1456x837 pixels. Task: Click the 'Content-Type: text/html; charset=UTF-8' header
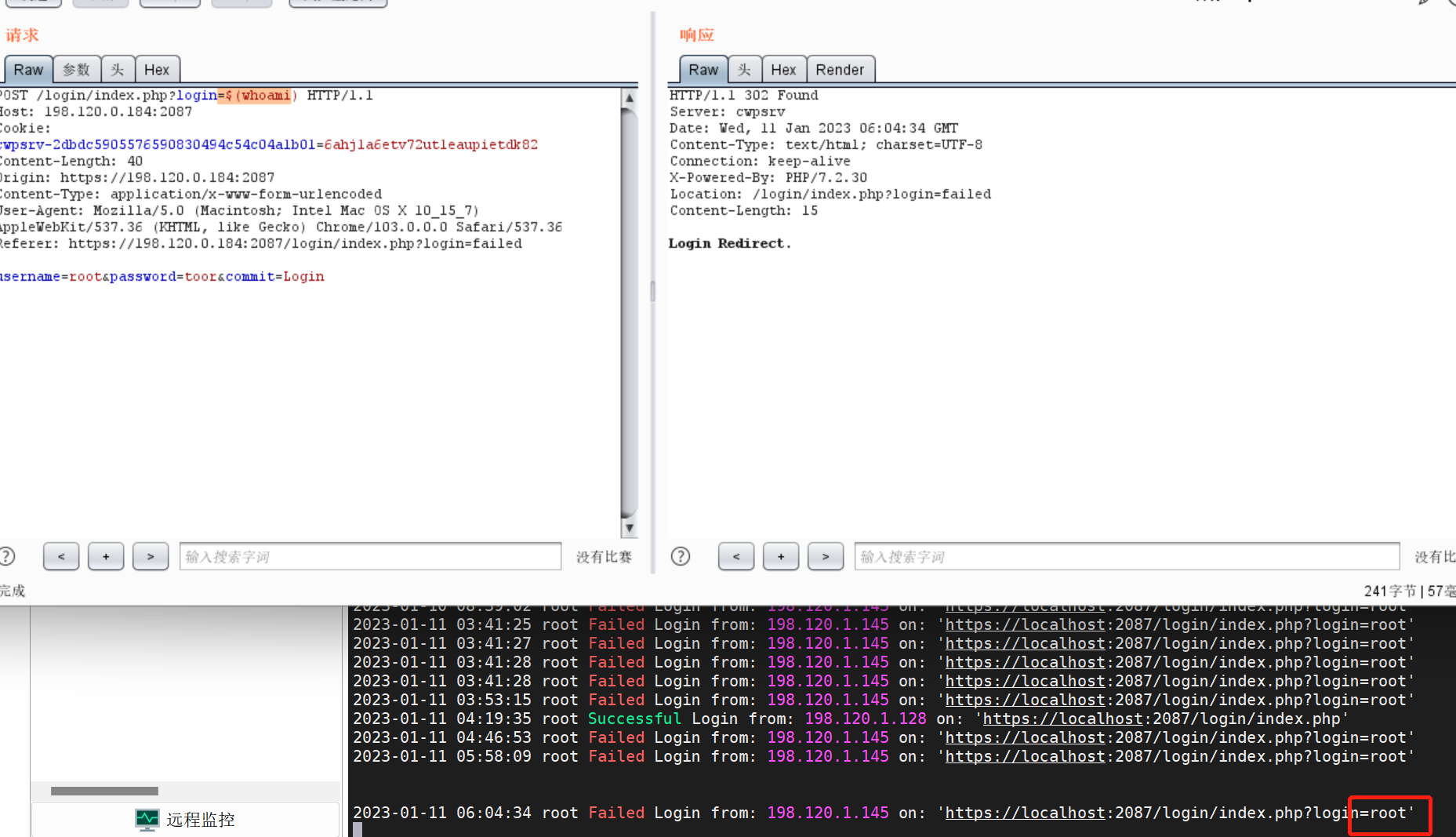tap(826, 144)
